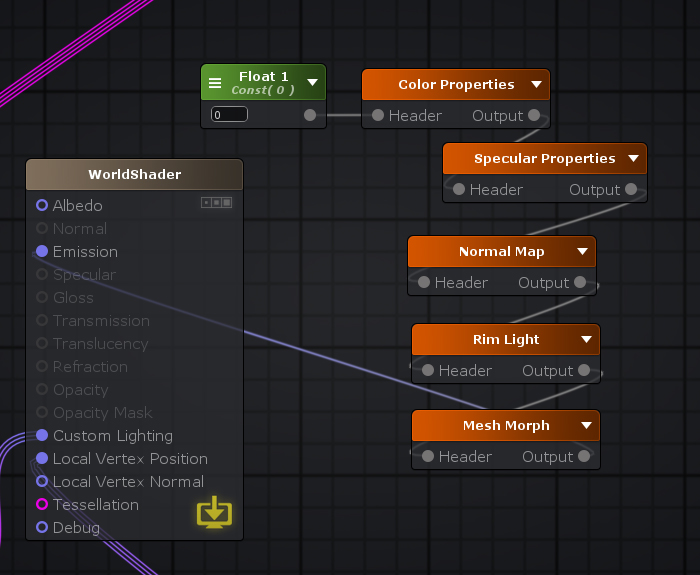700x575 pixels.
Task: Click Specular Properties Output port
Action: [x=631, y=189]
